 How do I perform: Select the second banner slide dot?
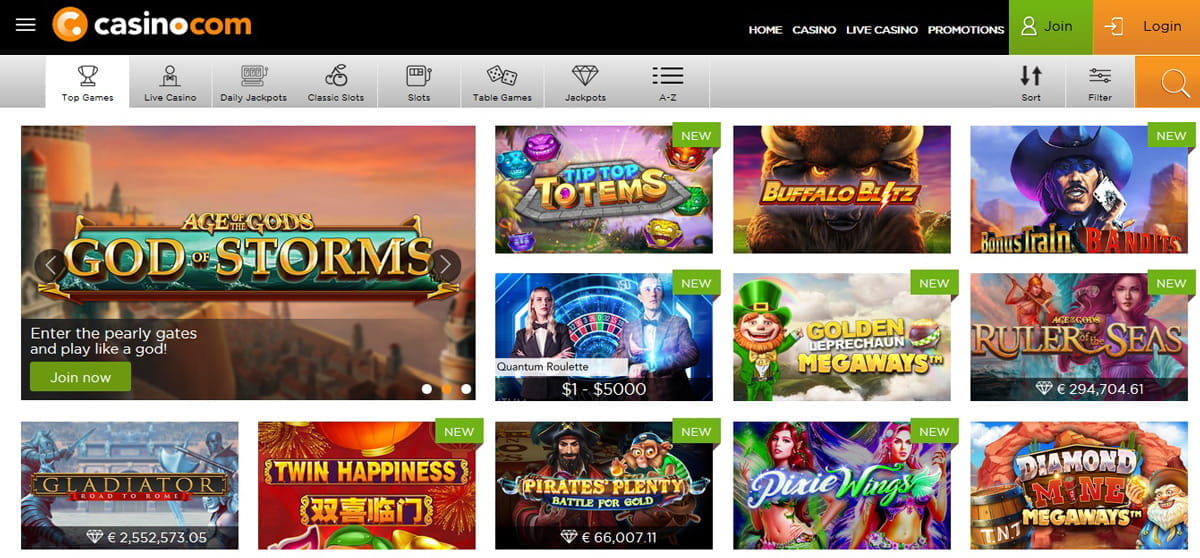point(446,389)
